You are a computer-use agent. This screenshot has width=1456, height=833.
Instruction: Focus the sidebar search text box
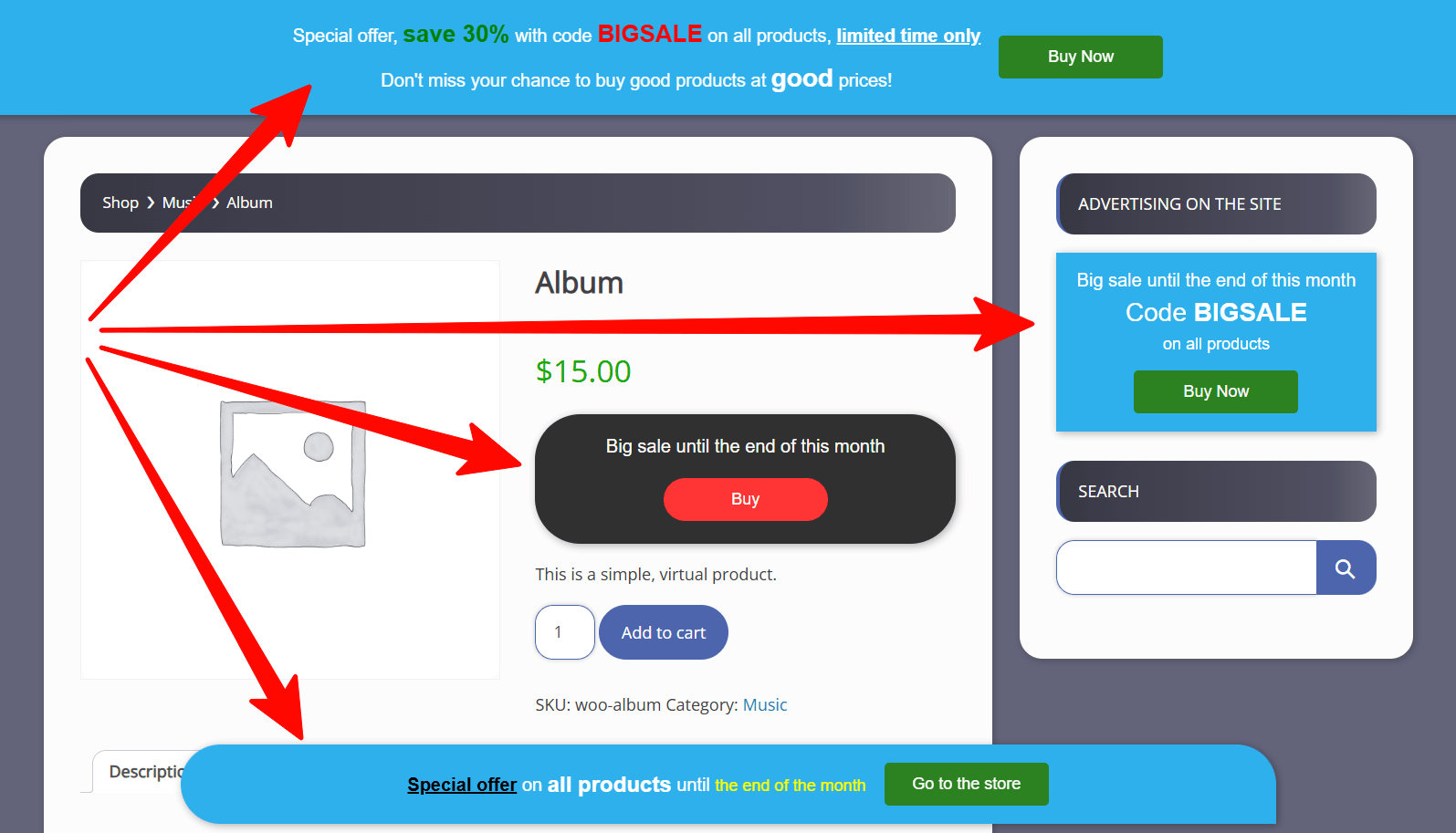(1186, 567)
